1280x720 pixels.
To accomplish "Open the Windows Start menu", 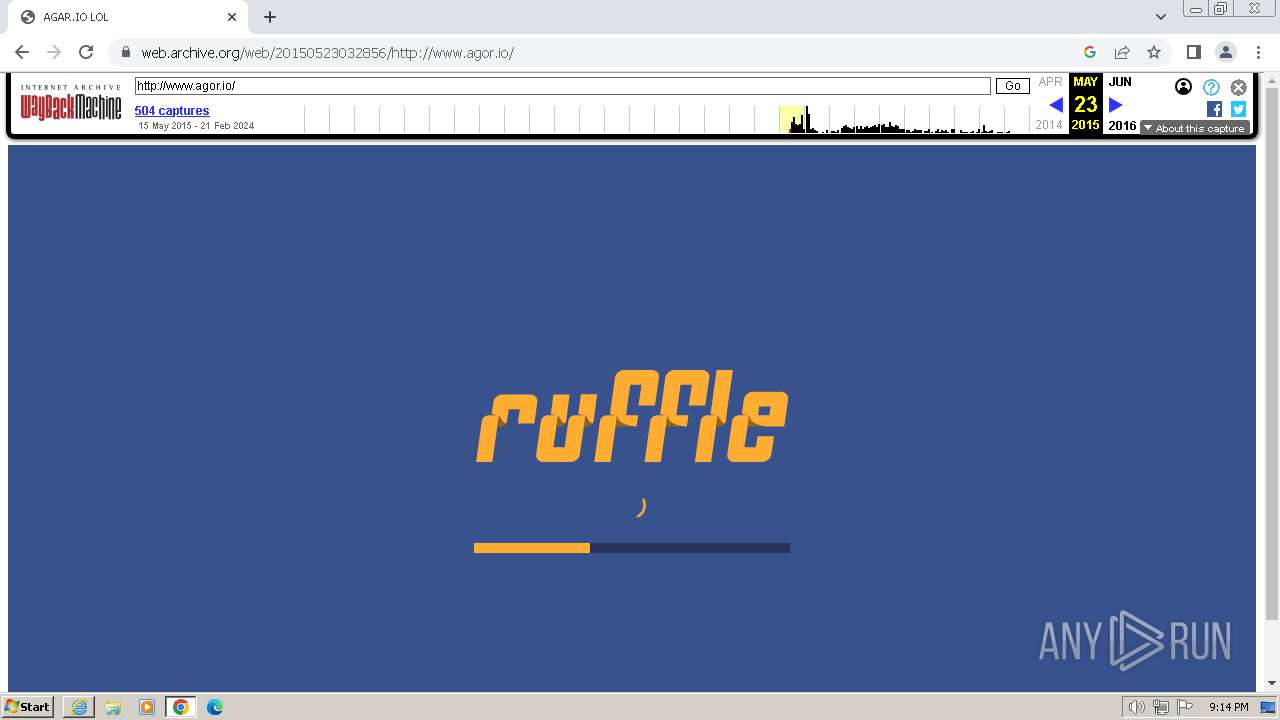I will (27, 707).
